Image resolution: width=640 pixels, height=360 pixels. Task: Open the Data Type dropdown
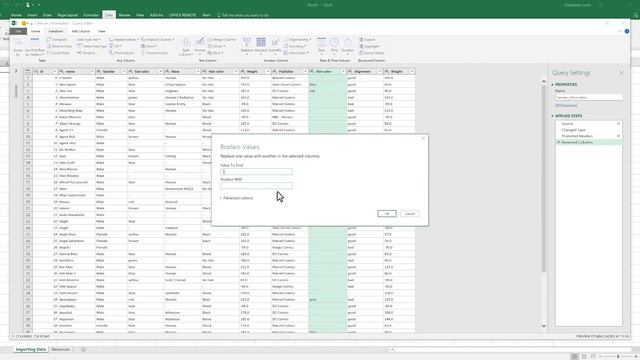tap(89, 40)
